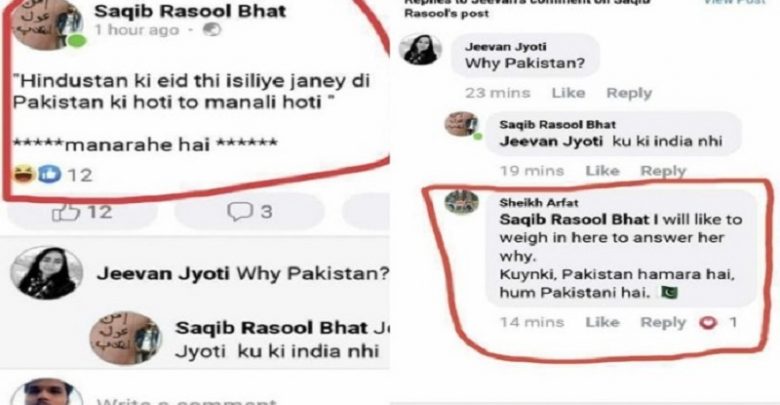Viewport: 780px width, 405px height.
Task: Click the Sheikh Arfat name link
Action: (x=539, y=202)
